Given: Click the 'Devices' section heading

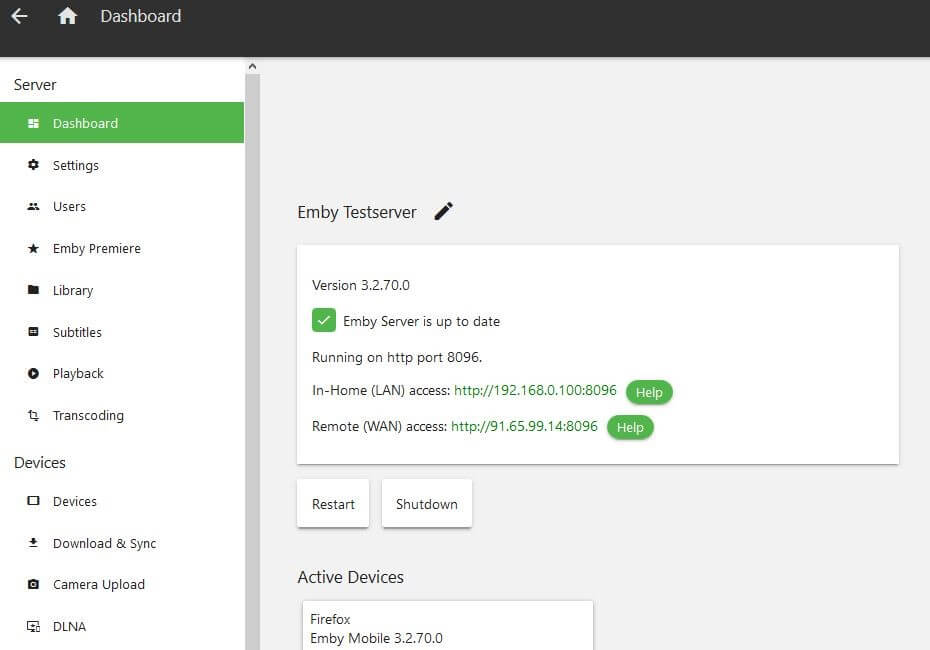Looking at the screenshot, I should click(x=40, y=463).
